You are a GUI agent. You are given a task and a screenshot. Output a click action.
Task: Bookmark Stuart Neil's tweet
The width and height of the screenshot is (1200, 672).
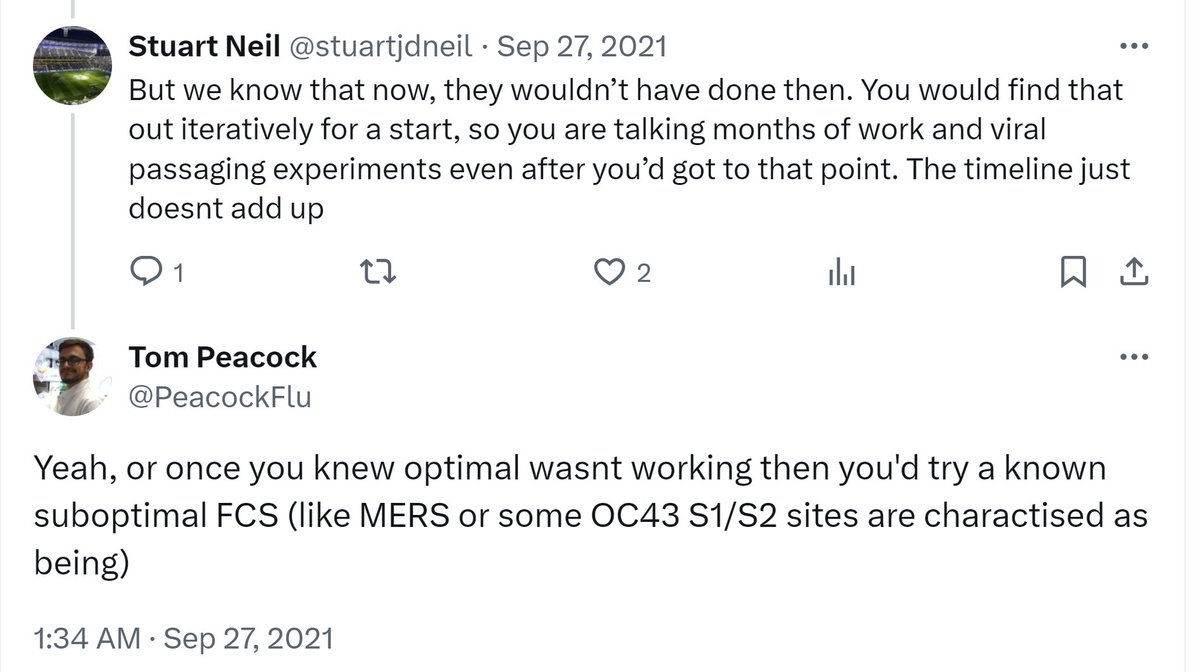coord(1072,272)
